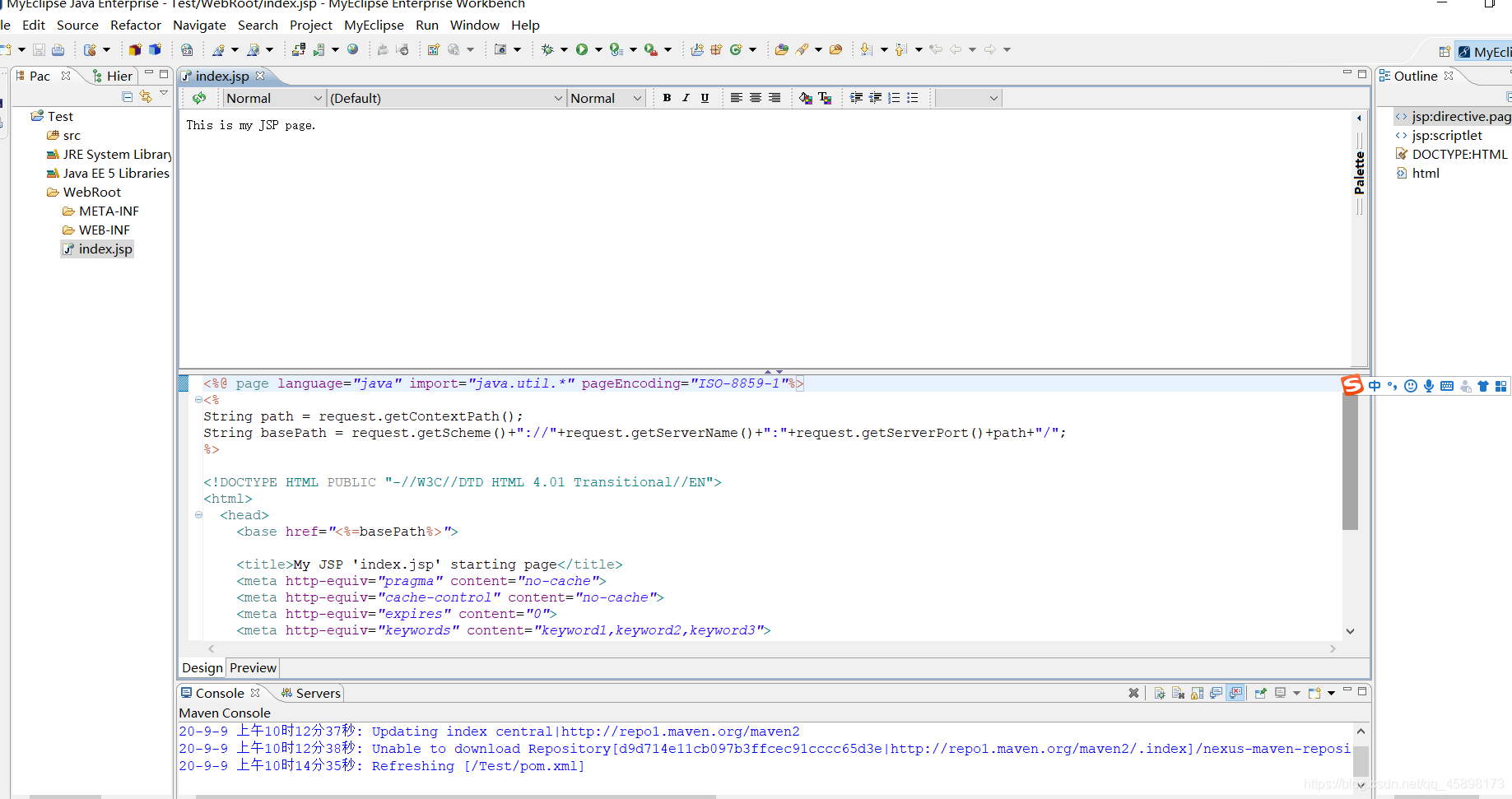Image resolution: width=1512 pixels, height=799 pixels.
Task: Click the Print icon in the toolbar
Action: click(58, 49)
